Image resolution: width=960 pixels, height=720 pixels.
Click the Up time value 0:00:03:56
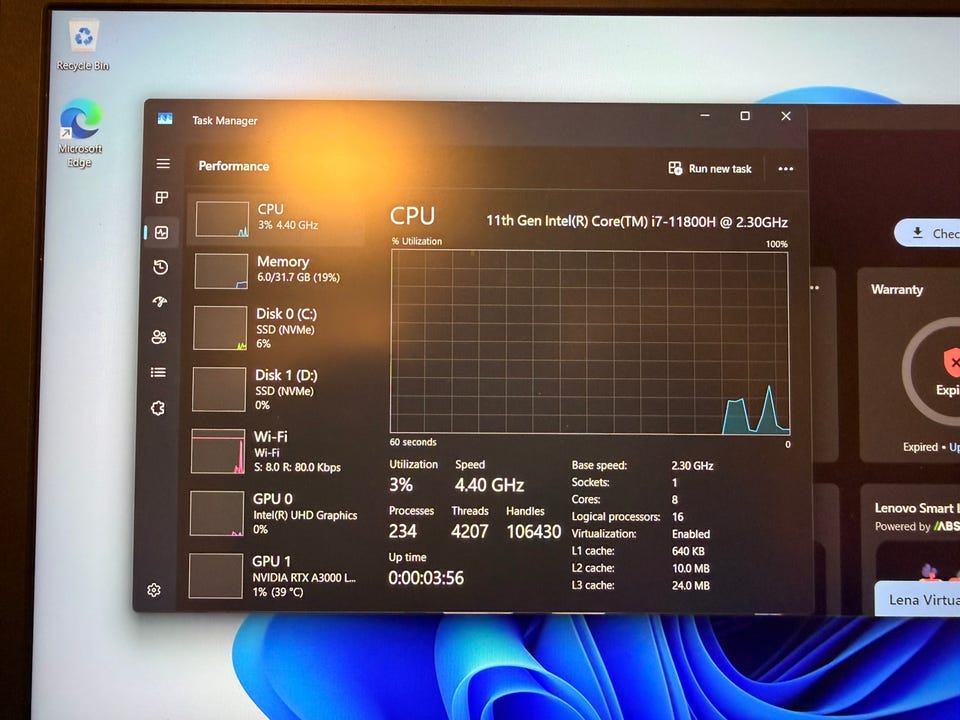[x=426, y=578]
